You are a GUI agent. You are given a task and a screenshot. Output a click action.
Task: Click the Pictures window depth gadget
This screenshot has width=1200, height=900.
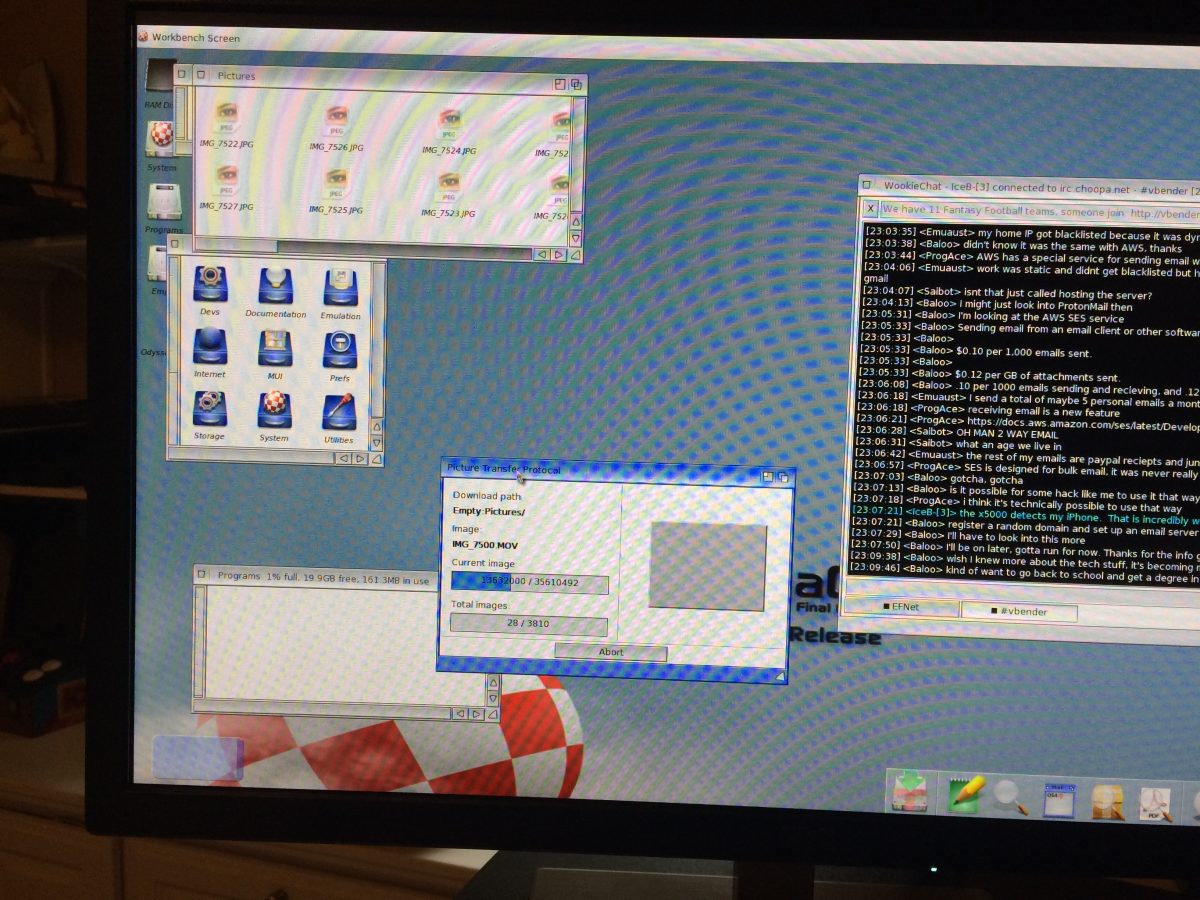[576, 85]
